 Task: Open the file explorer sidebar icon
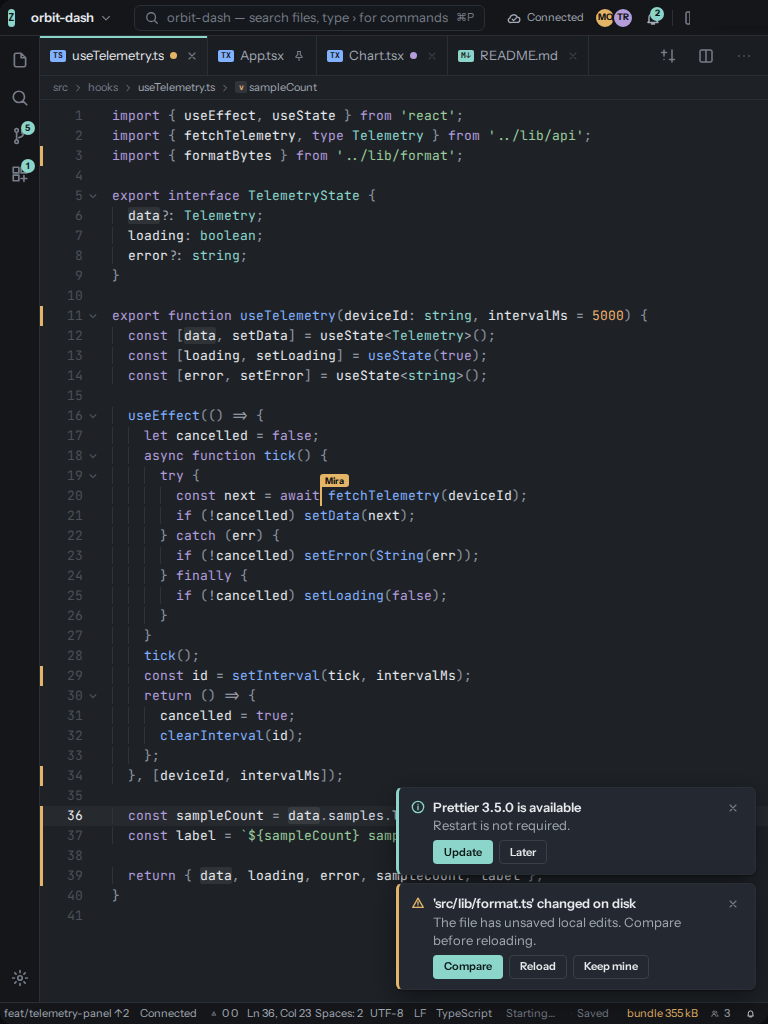point(20,61)
